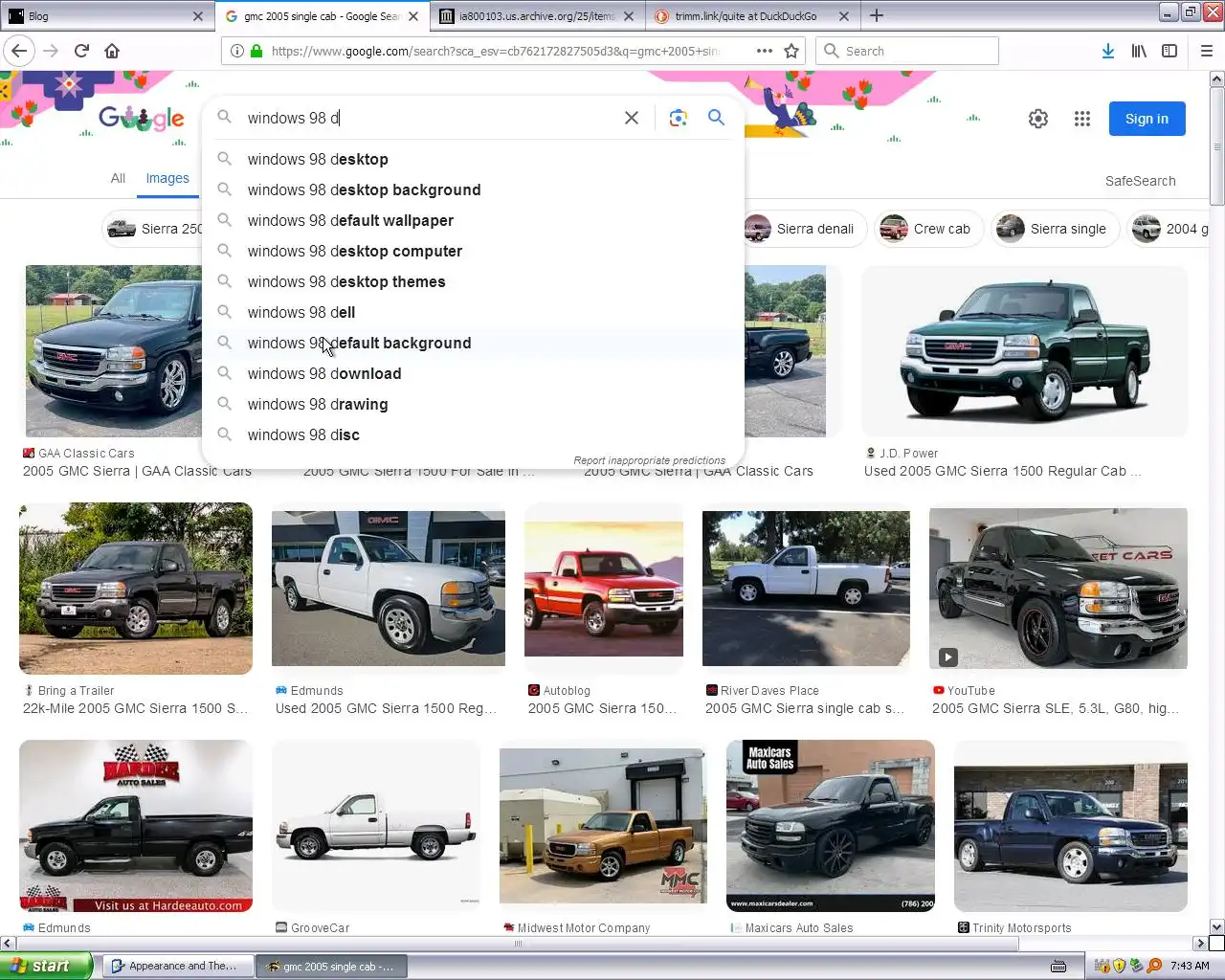Screen dimensions: 1225x980
Task: Open the Firefox hamburger menu
Action: tap(1207, 51)
